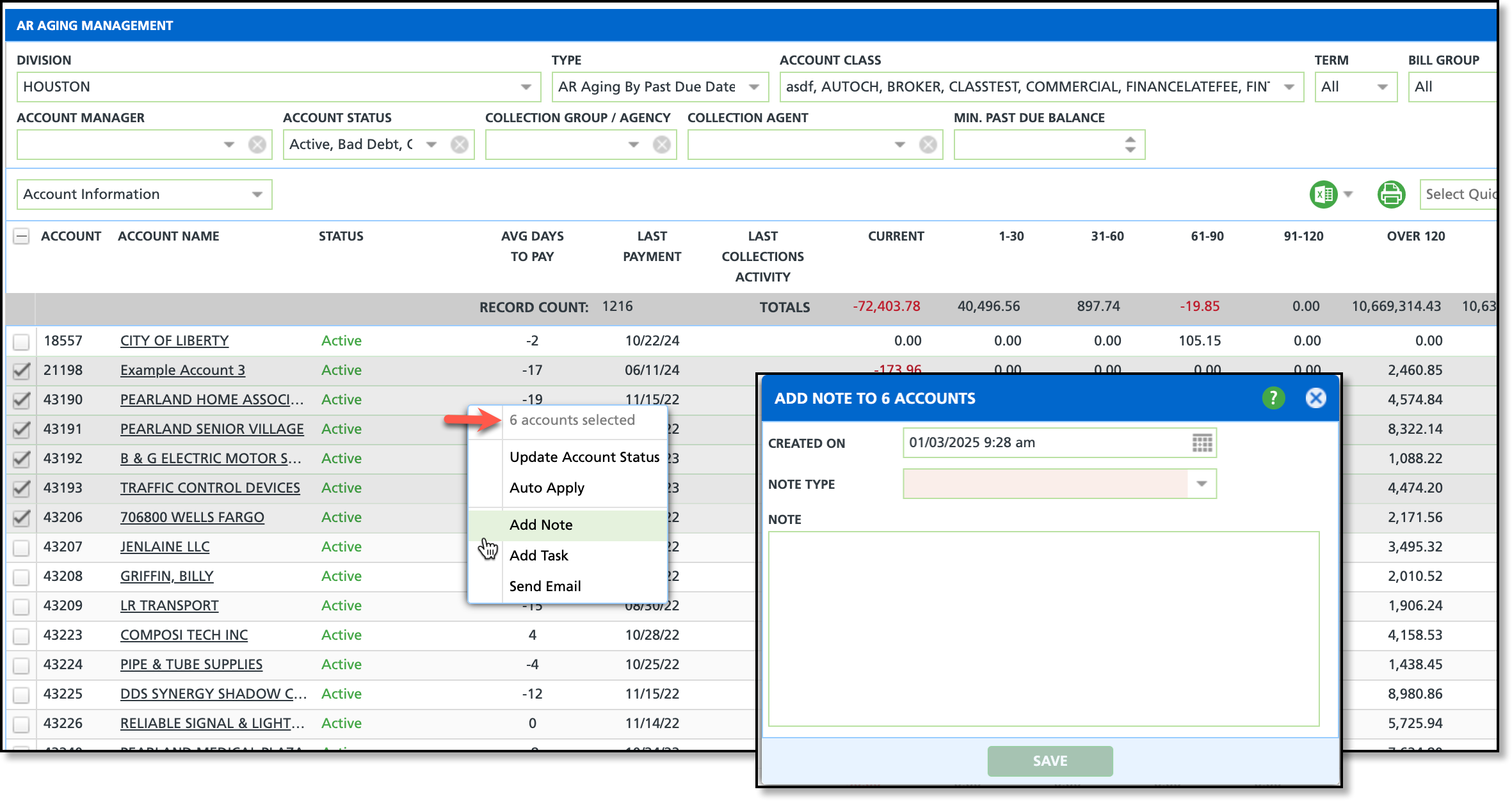This screenshot has width=1512, height=801.
Task: Clear the Collection Agent filter
Action: click(x=928, y=145)
